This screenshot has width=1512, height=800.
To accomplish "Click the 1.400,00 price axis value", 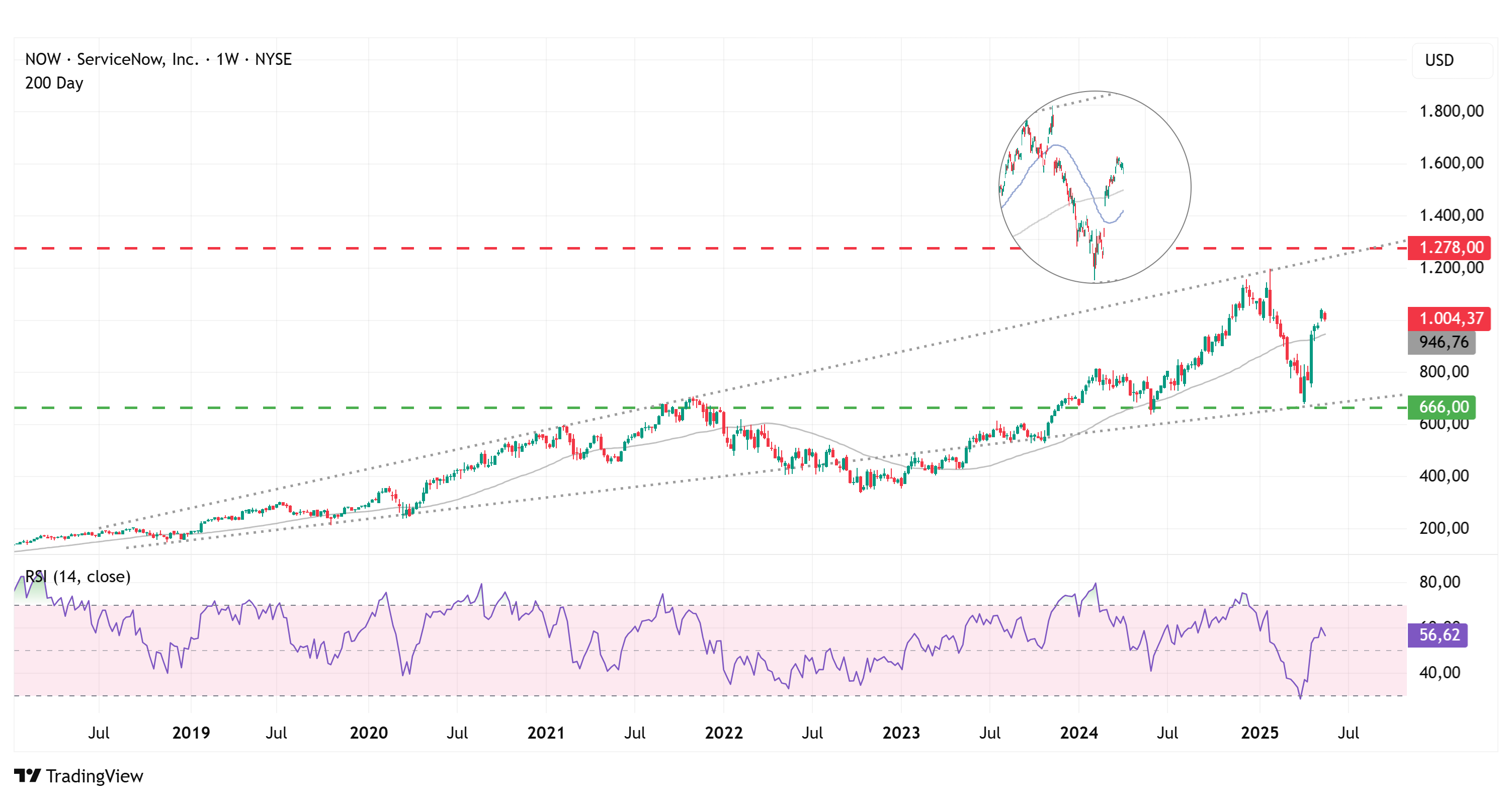I will [x=1451, y=215].
